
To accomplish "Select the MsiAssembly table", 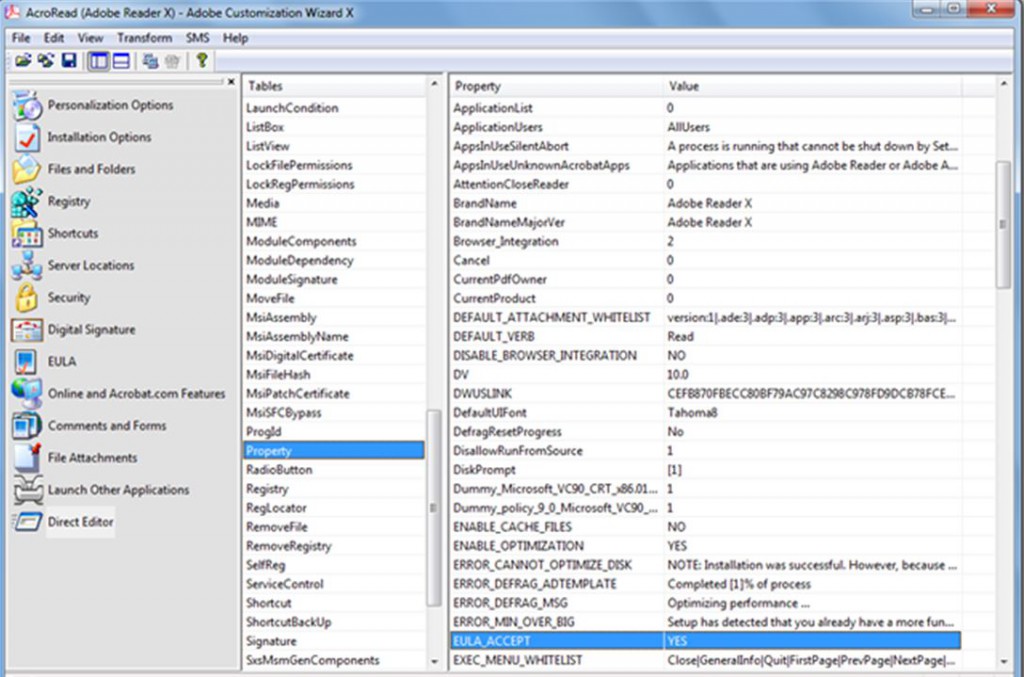I will 334,317.
